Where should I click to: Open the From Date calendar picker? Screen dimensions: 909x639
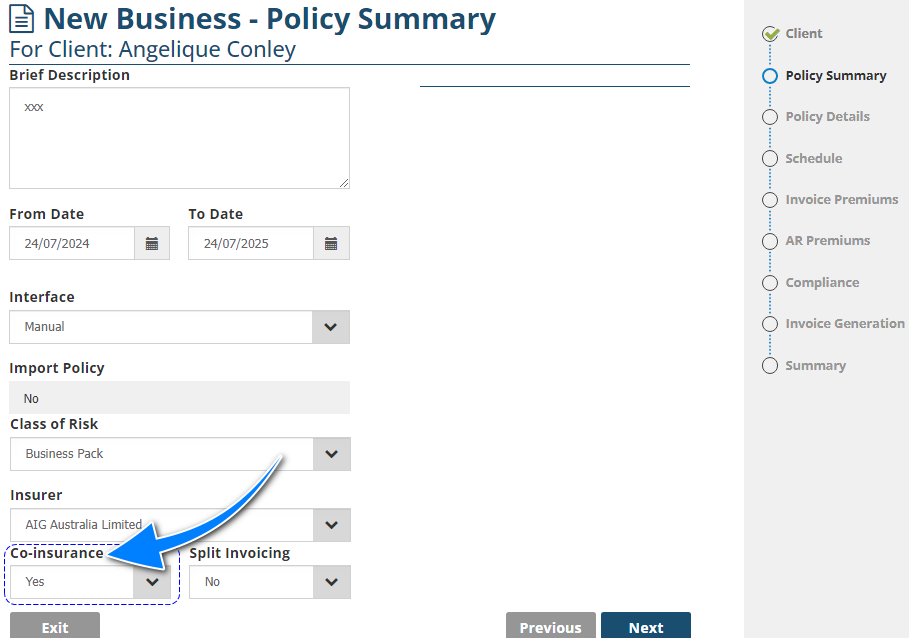point(152,244)
